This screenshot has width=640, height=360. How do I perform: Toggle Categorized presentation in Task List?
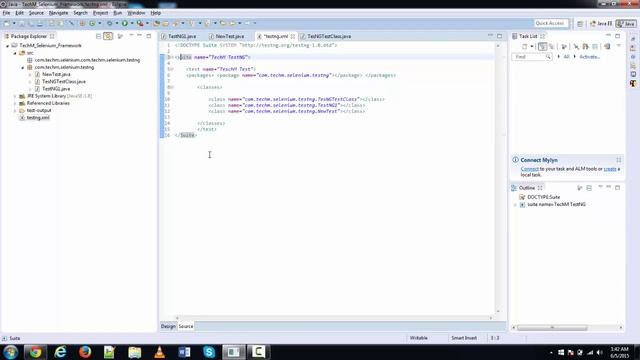(x=542, y=47)
